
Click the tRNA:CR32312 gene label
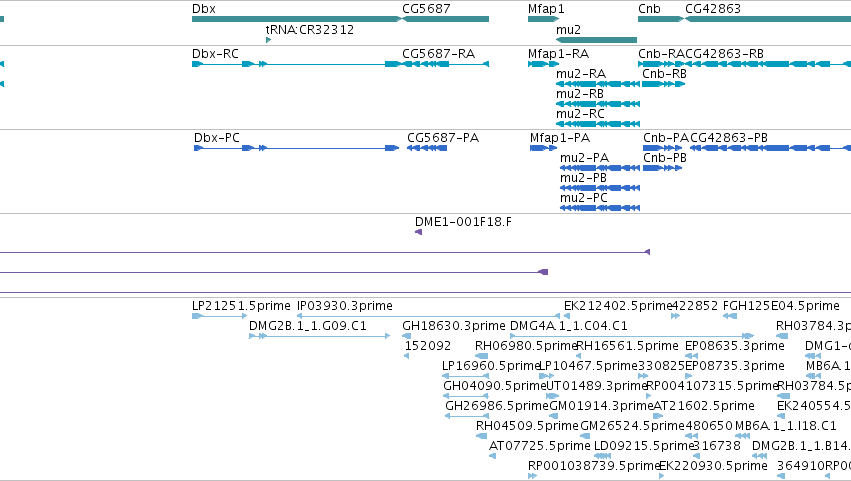(310, 29)
